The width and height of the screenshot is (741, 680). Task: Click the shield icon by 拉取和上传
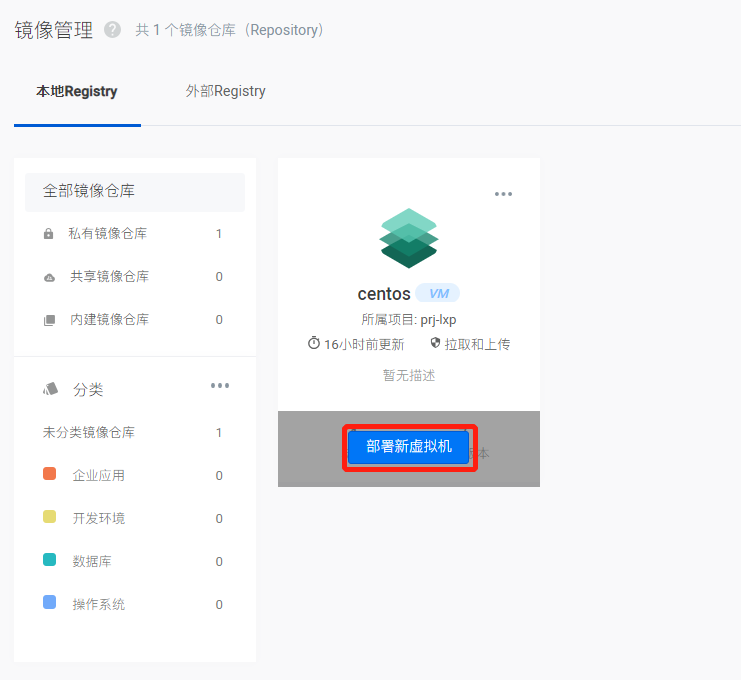point(435,344)
